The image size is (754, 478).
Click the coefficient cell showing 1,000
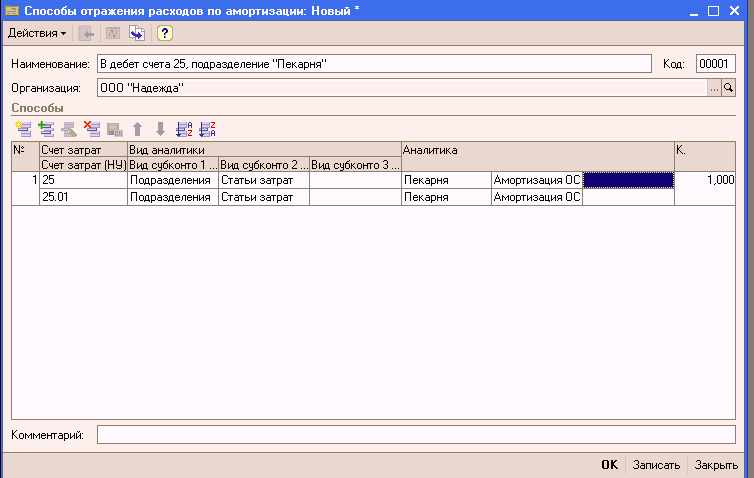point(705,180)
